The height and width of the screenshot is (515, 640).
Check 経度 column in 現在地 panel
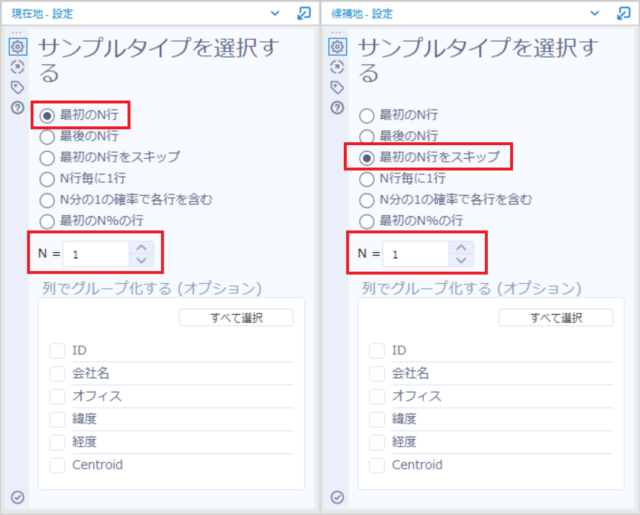point(57,442)
